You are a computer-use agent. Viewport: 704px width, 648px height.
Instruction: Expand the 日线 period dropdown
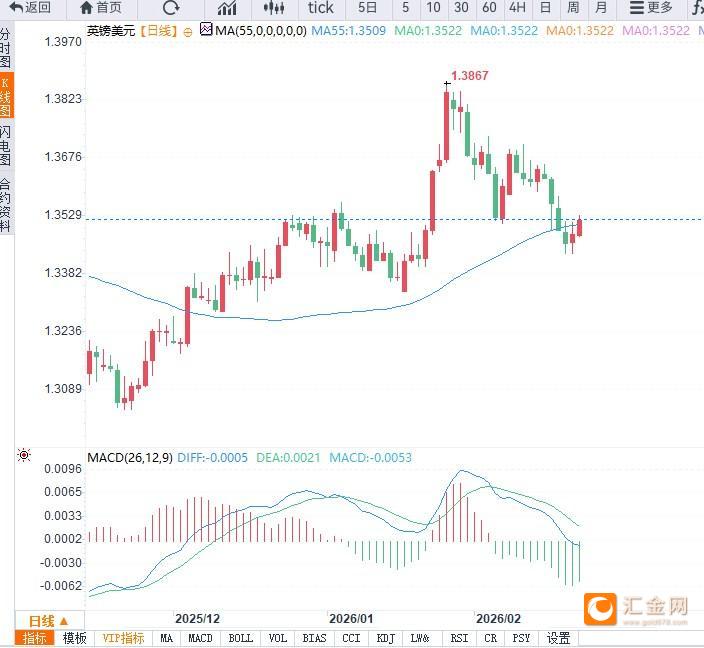48,622
